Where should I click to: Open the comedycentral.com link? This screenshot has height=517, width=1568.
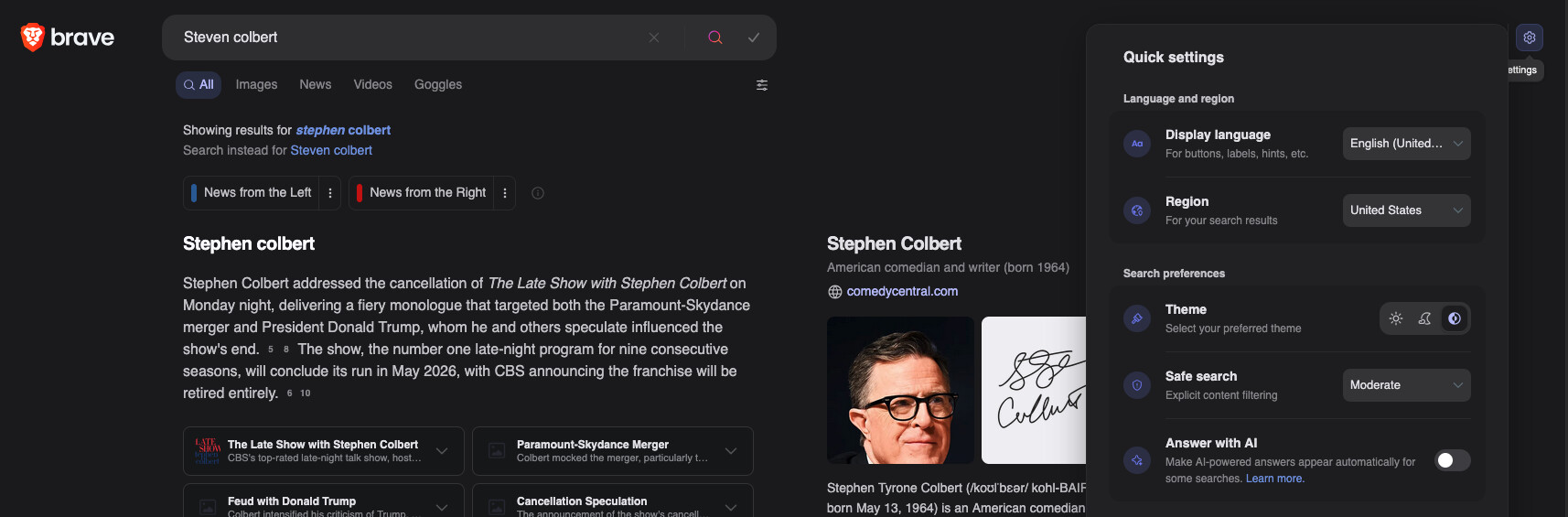click(902, 292)
